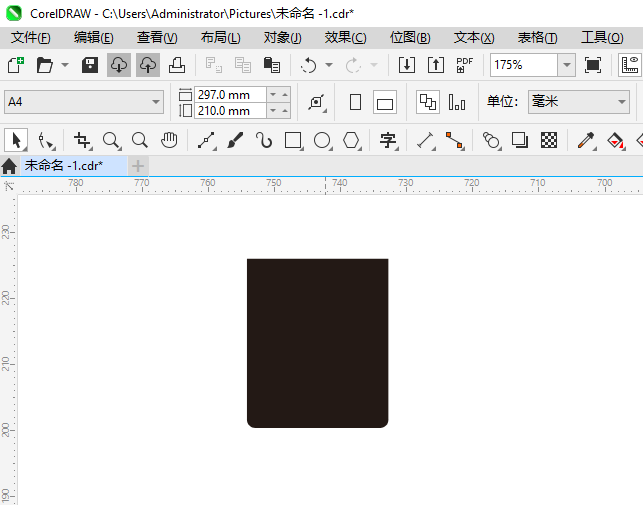
Task: Select the Rectangle tool
Action: point(294,140)
